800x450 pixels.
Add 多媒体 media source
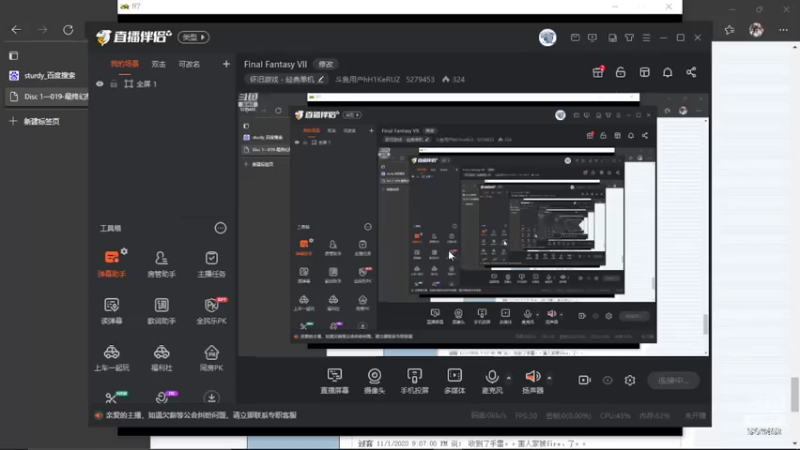tap(454, 381)
